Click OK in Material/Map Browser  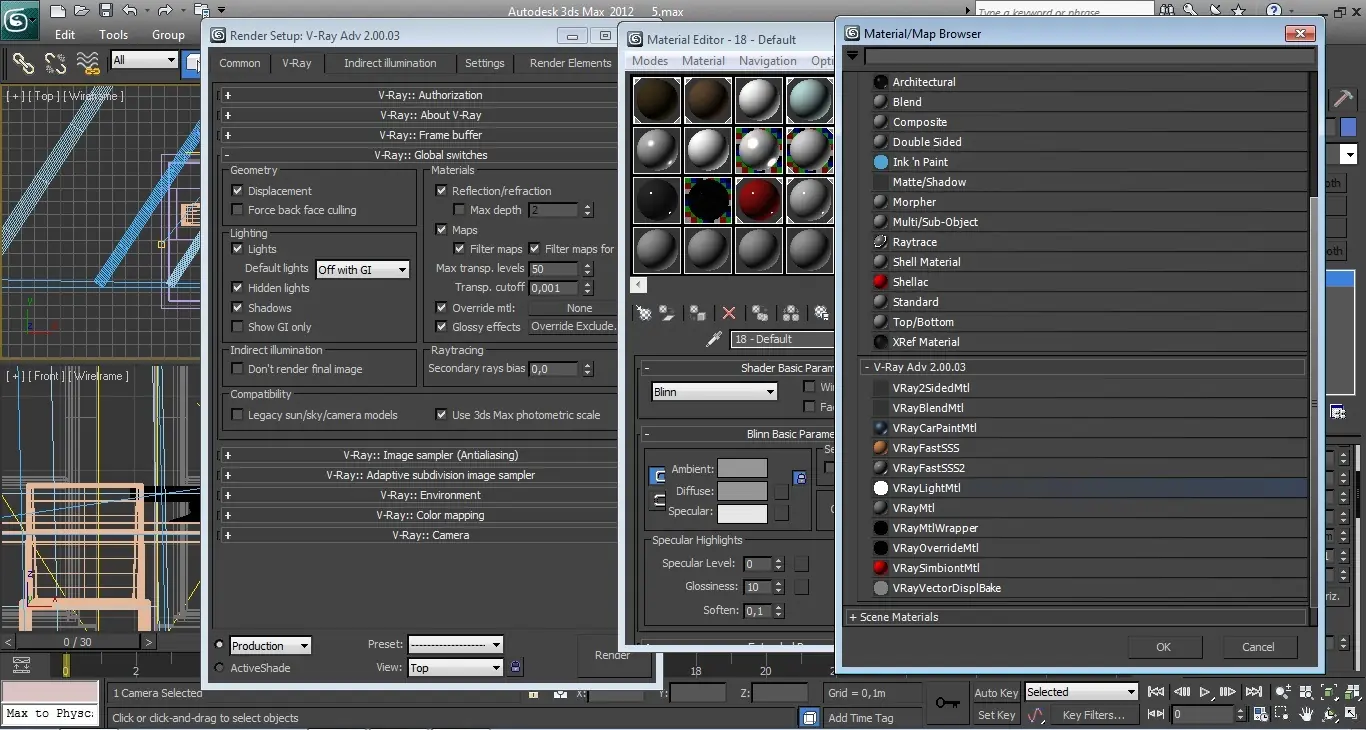coord(1163,647)
